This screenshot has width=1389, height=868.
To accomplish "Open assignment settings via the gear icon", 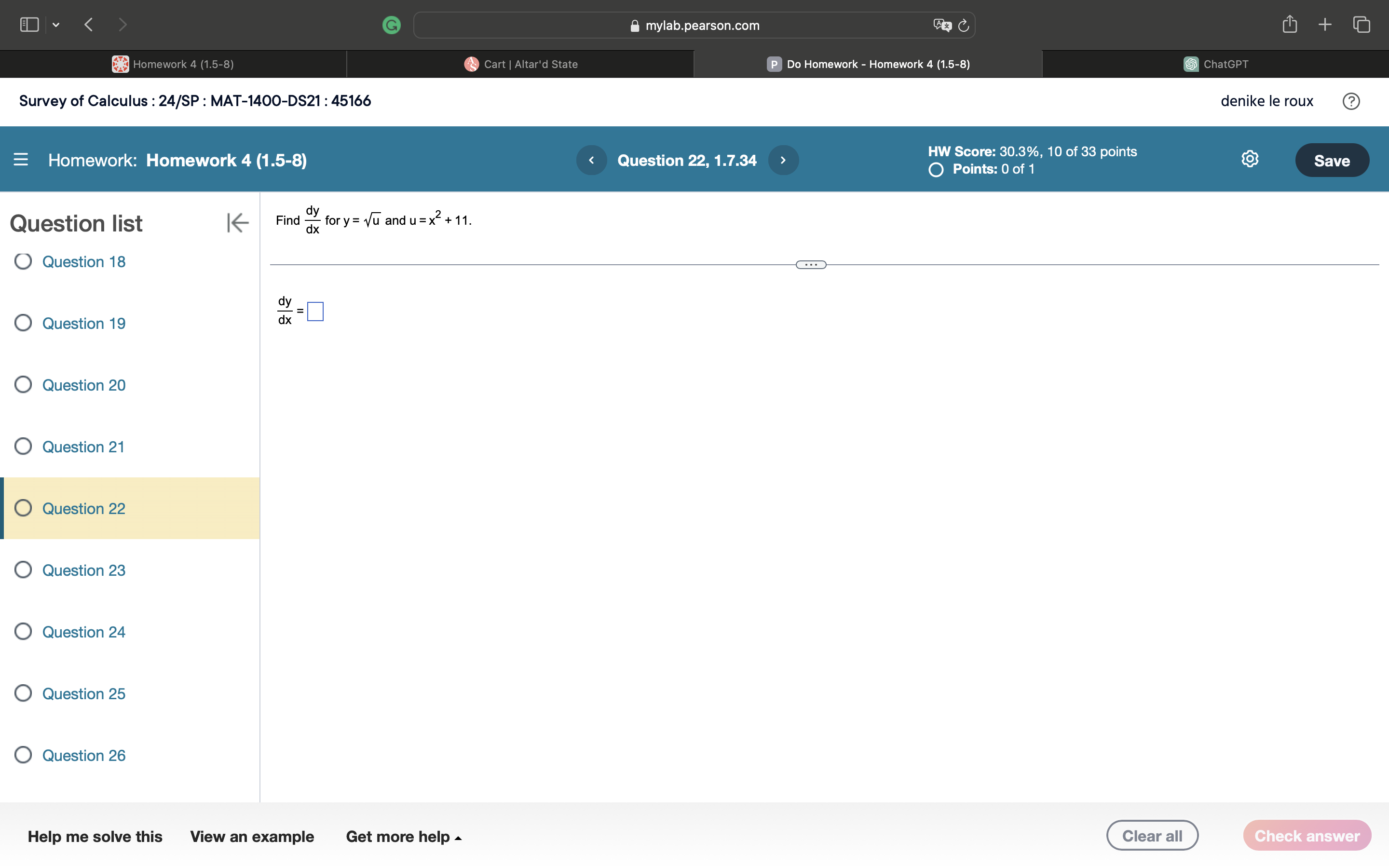I will [x=1250, y=159].
